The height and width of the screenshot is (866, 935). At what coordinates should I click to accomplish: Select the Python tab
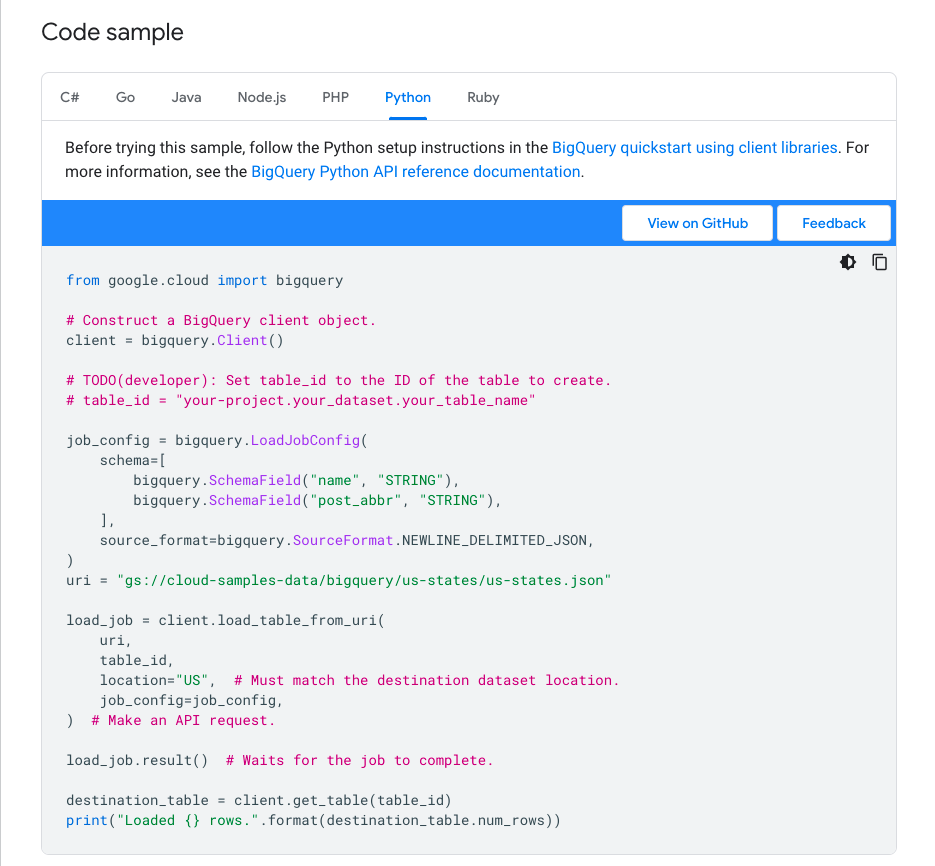tap(408, 97)
